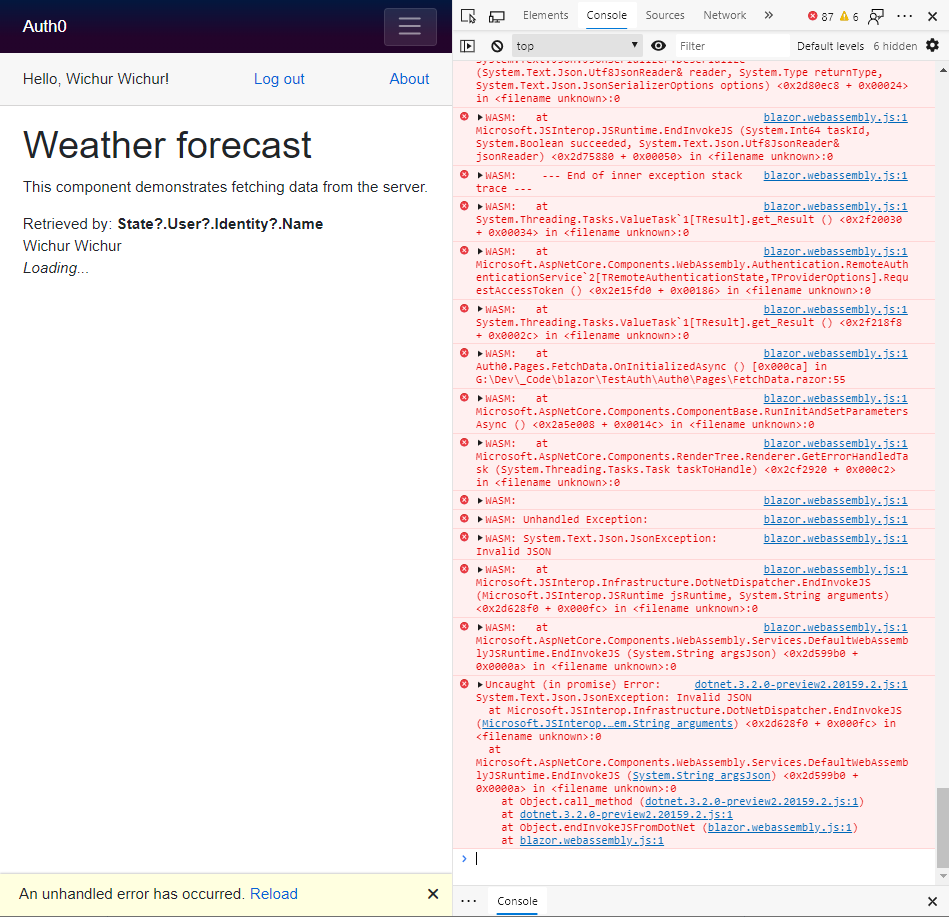
Task: Click the red error count badge
Action: (821, 16)
